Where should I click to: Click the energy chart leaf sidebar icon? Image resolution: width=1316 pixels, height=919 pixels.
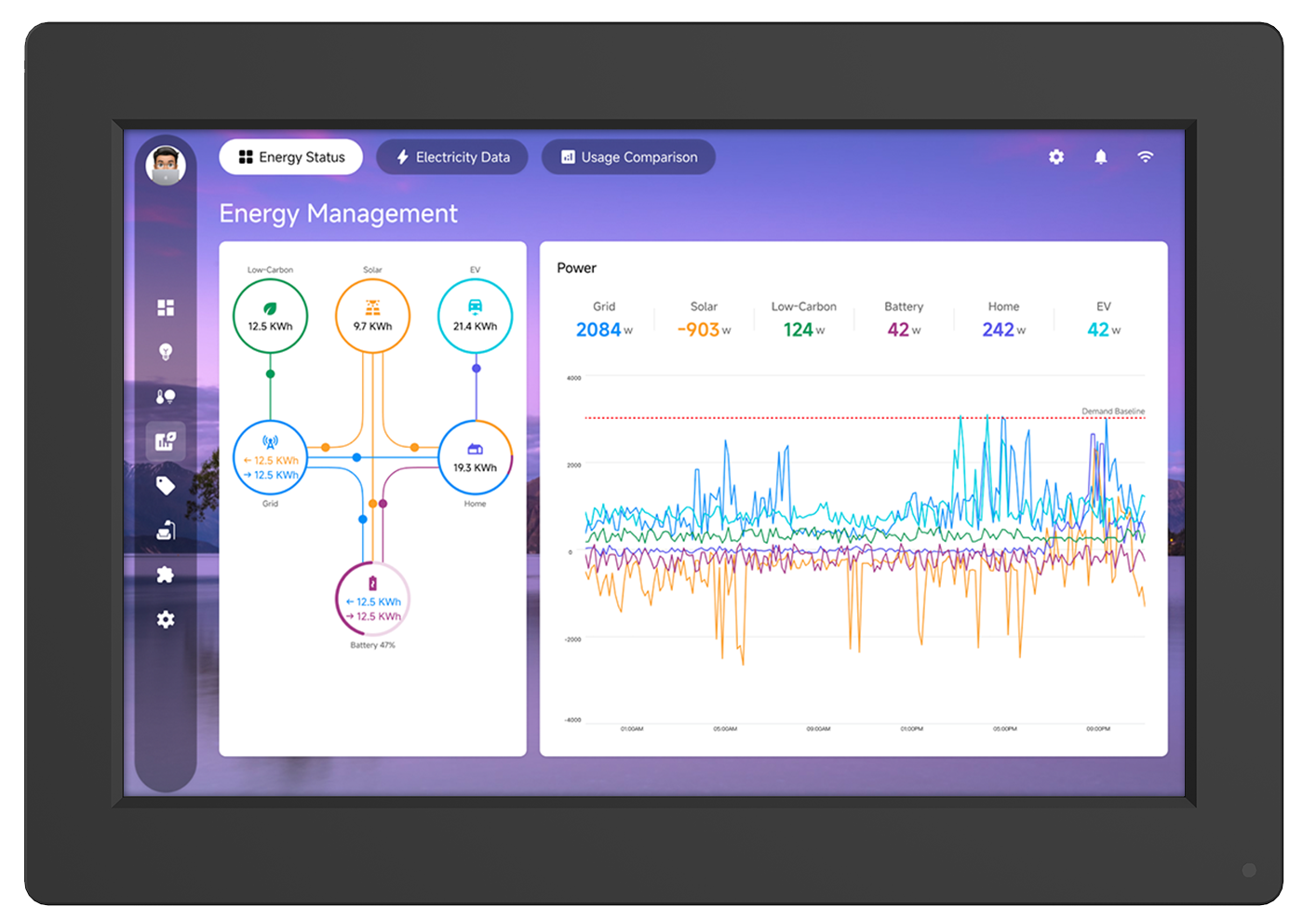click(x=166, y=441)
